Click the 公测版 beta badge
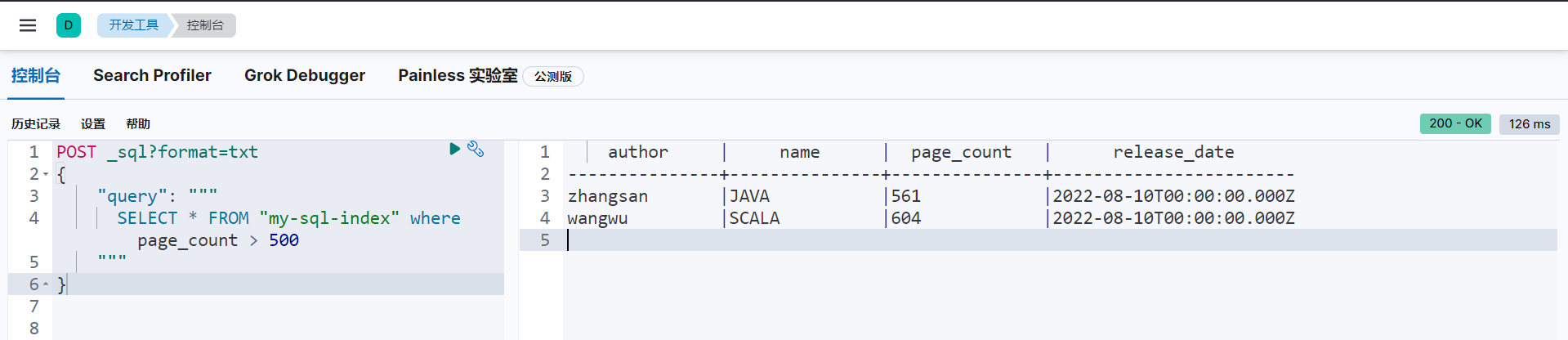This screenshot has height=340, width=1568. (553, 77)
